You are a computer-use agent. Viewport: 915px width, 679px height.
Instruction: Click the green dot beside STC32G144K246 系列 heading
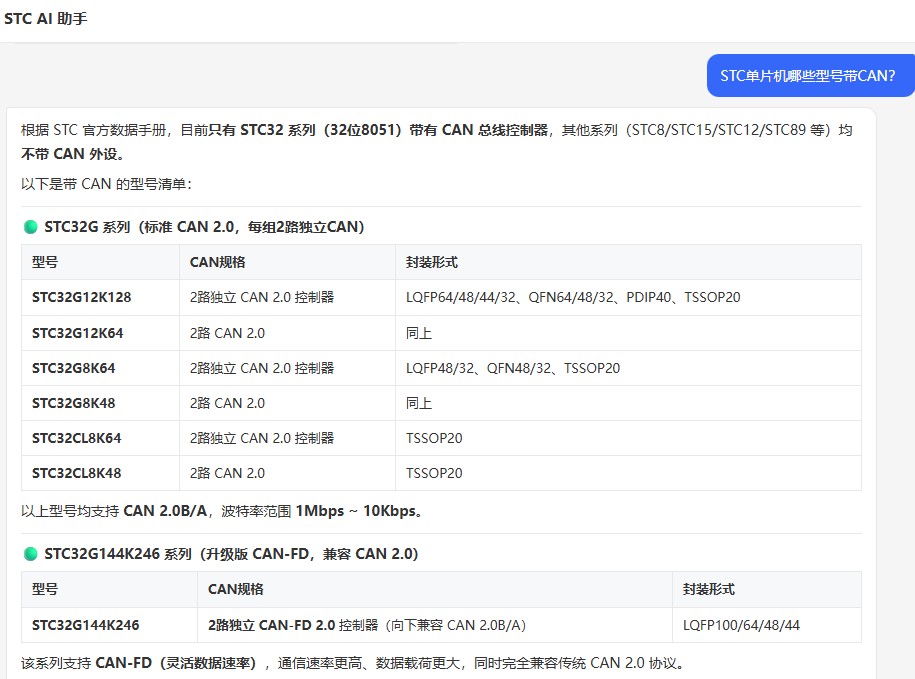(x=30, y=554)
